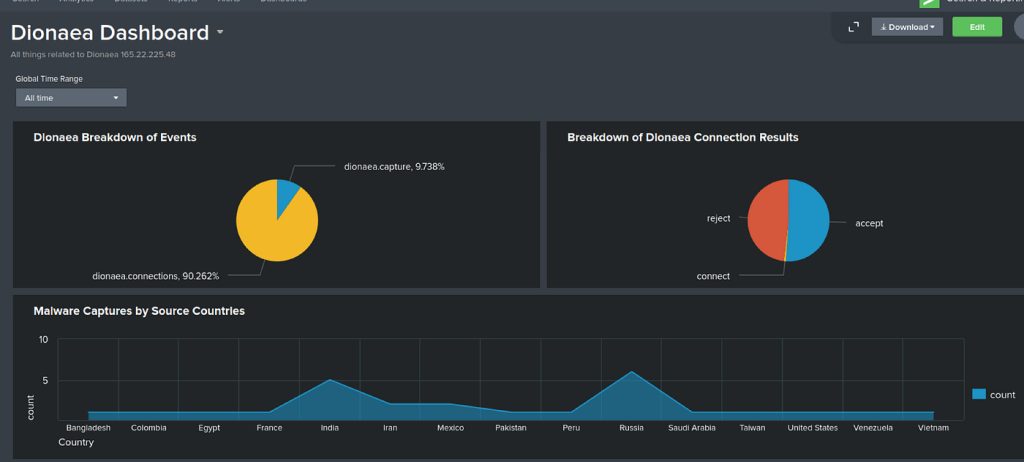Enter fullscreen mode with the expand icon
The width and height of the screenshot is (1024, 462).
[853, 27]
